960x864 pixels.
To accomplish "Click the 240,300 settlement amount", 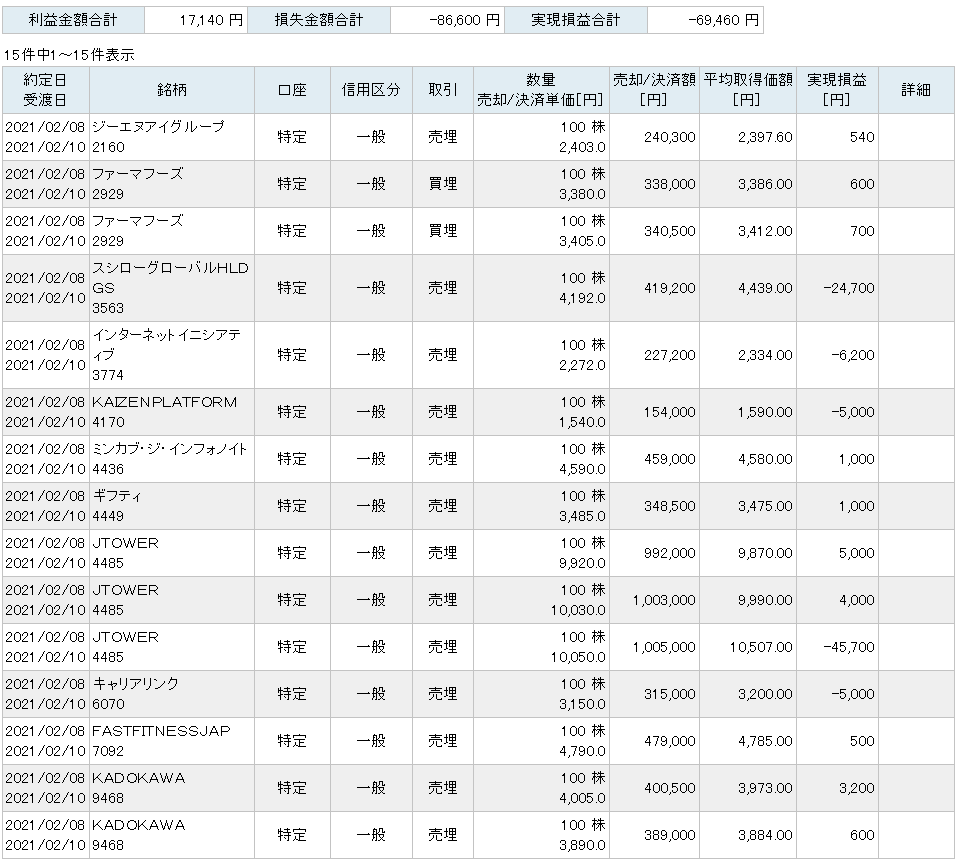I will pyautogui.click(x=669, y=137).
